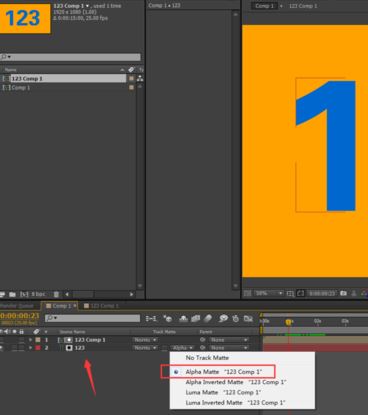Click the flowchart icon beside 123 Comp 1 item

[x=140, y=78]
